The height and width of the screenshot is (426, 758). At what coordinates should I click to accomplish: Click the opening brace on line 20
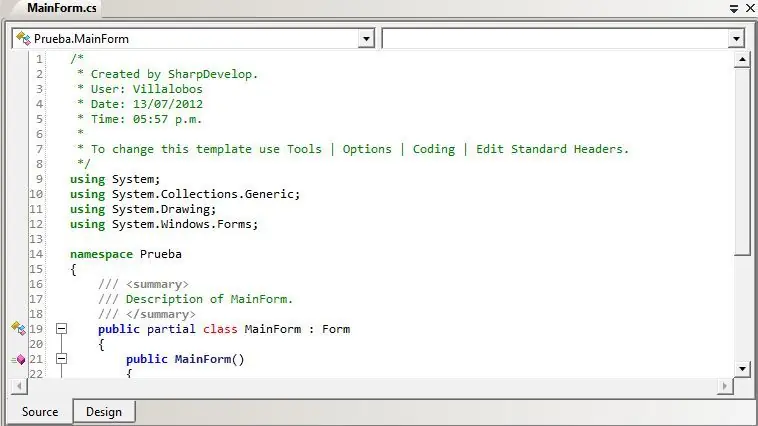click(102, 344)
